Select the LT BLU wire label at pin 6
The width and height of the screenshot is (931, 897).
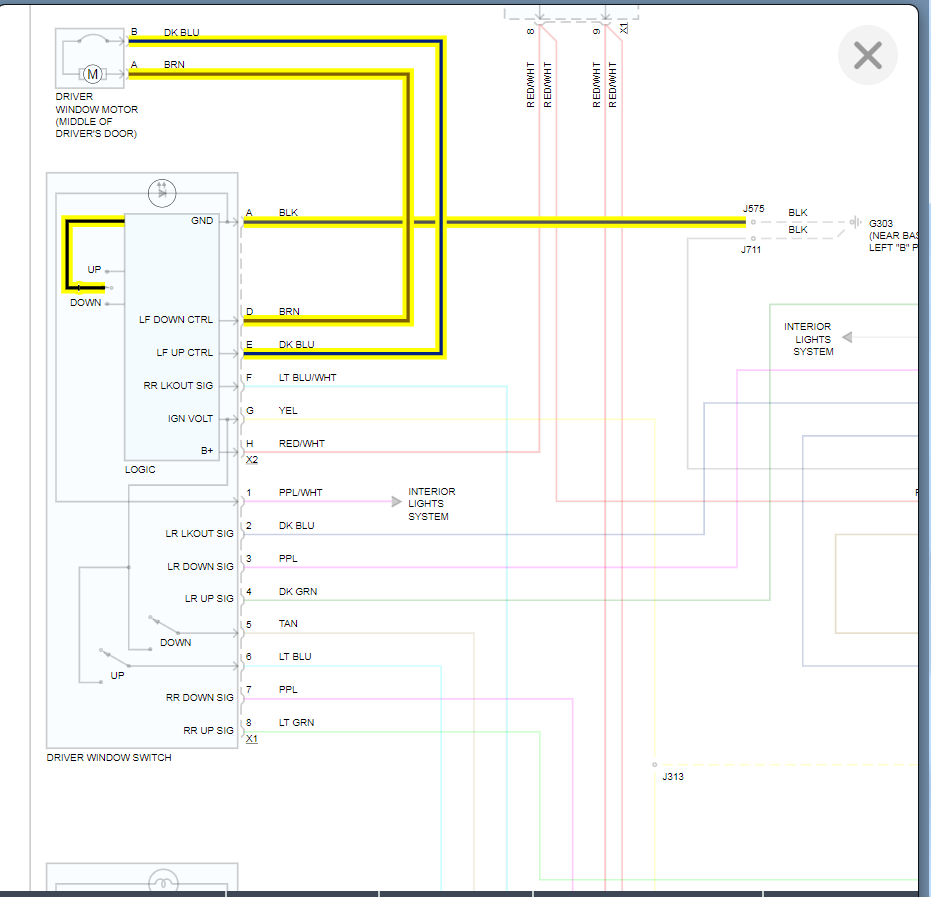[295, 657]
